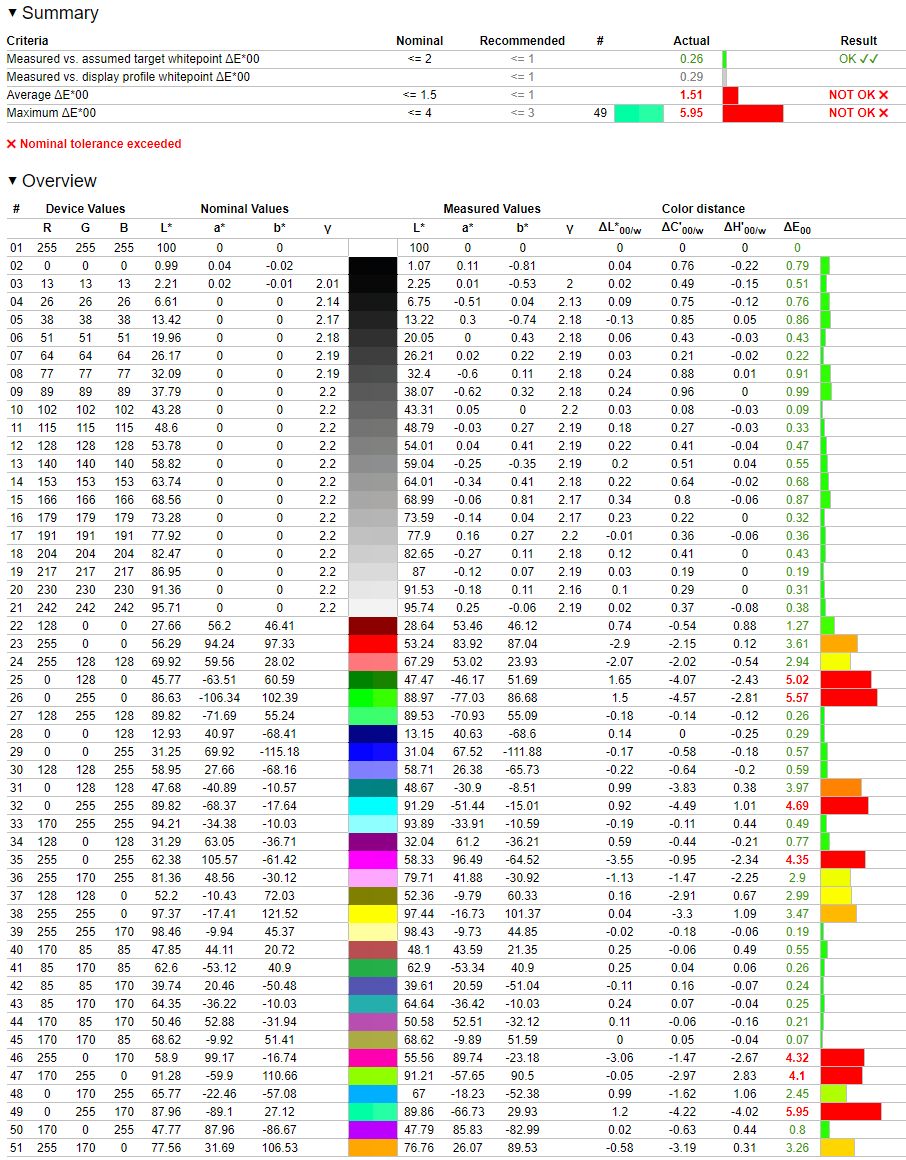Click the magenta swatch in row 35
Screen dimensions: 906x1160
[x=373, y=860]
